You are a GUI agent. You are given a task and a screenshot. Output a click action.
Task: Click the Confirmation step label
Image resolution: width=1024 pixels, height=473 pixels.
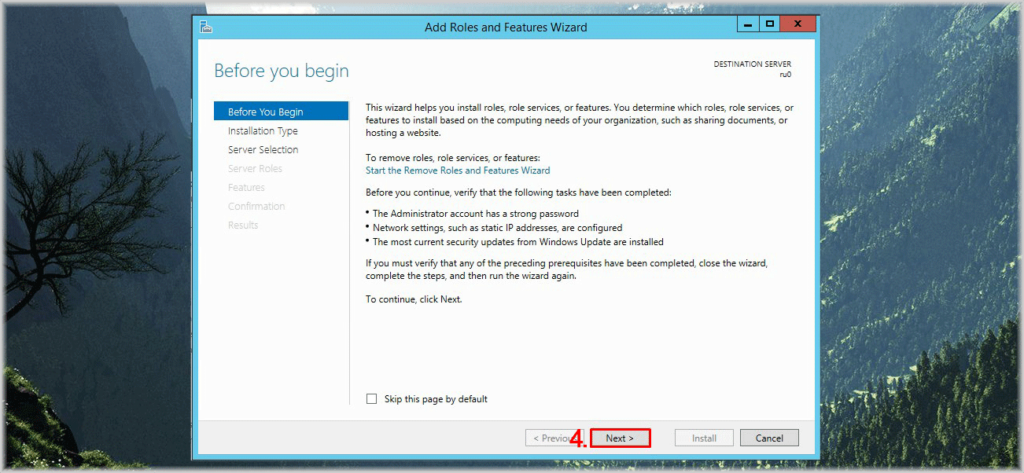tap(257, 206)
